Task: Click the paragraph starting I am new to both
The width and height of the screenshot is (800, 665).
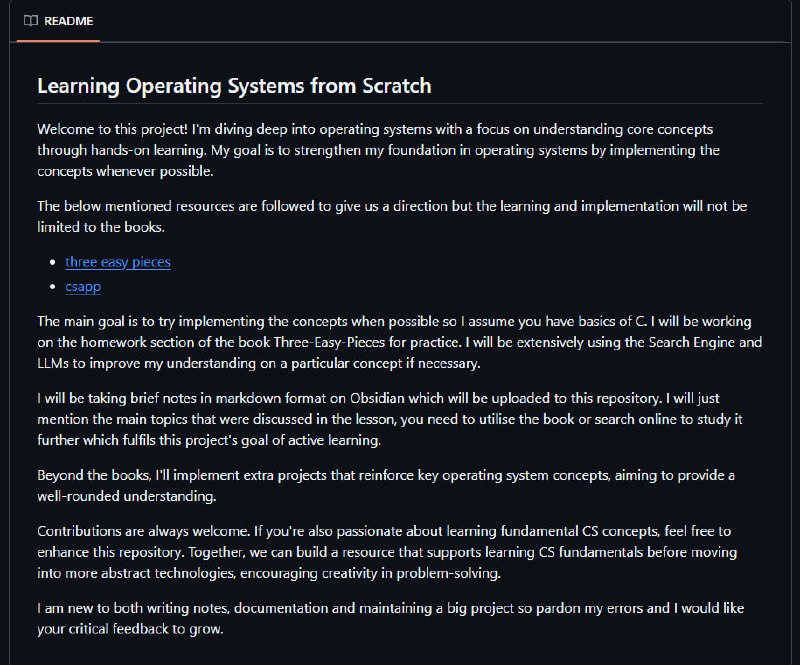Action: 390,618
